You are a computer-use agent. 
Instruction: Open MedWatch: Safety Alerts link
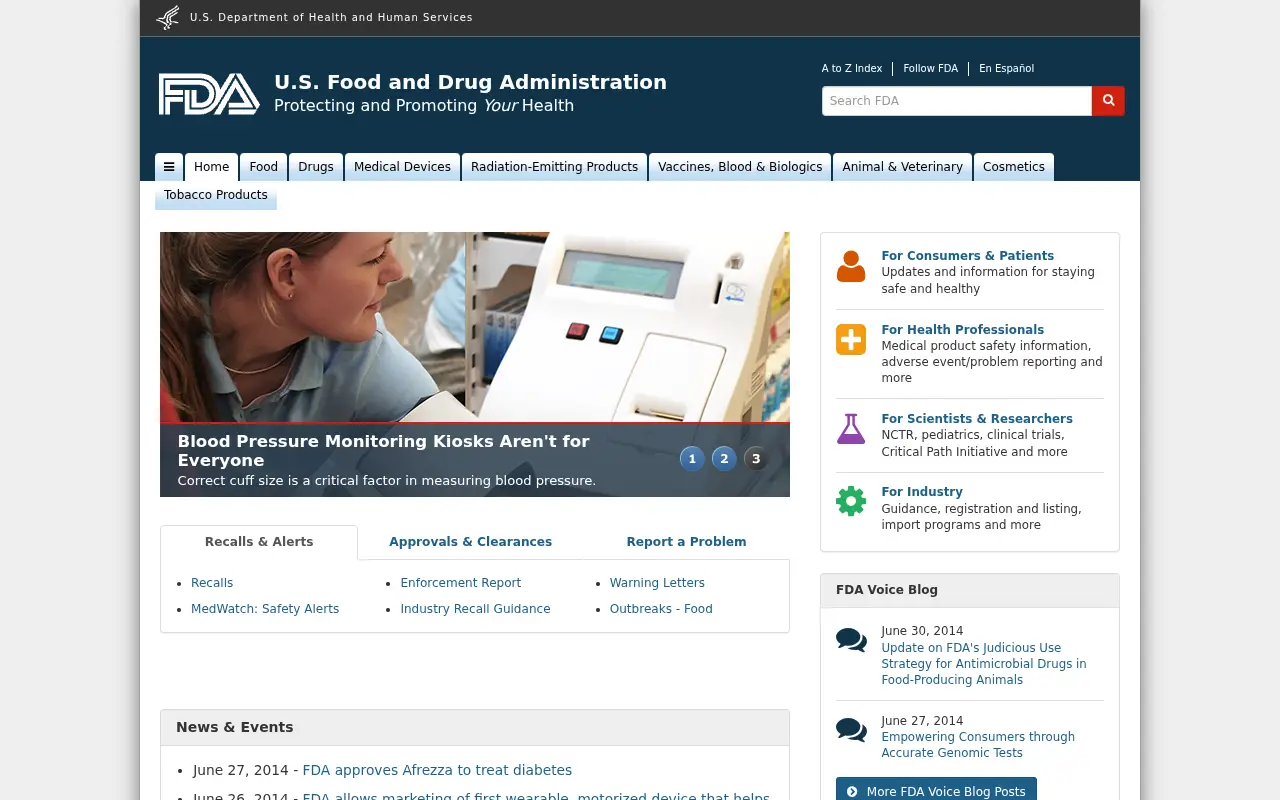pyautogui.click(x=265, y=609)
